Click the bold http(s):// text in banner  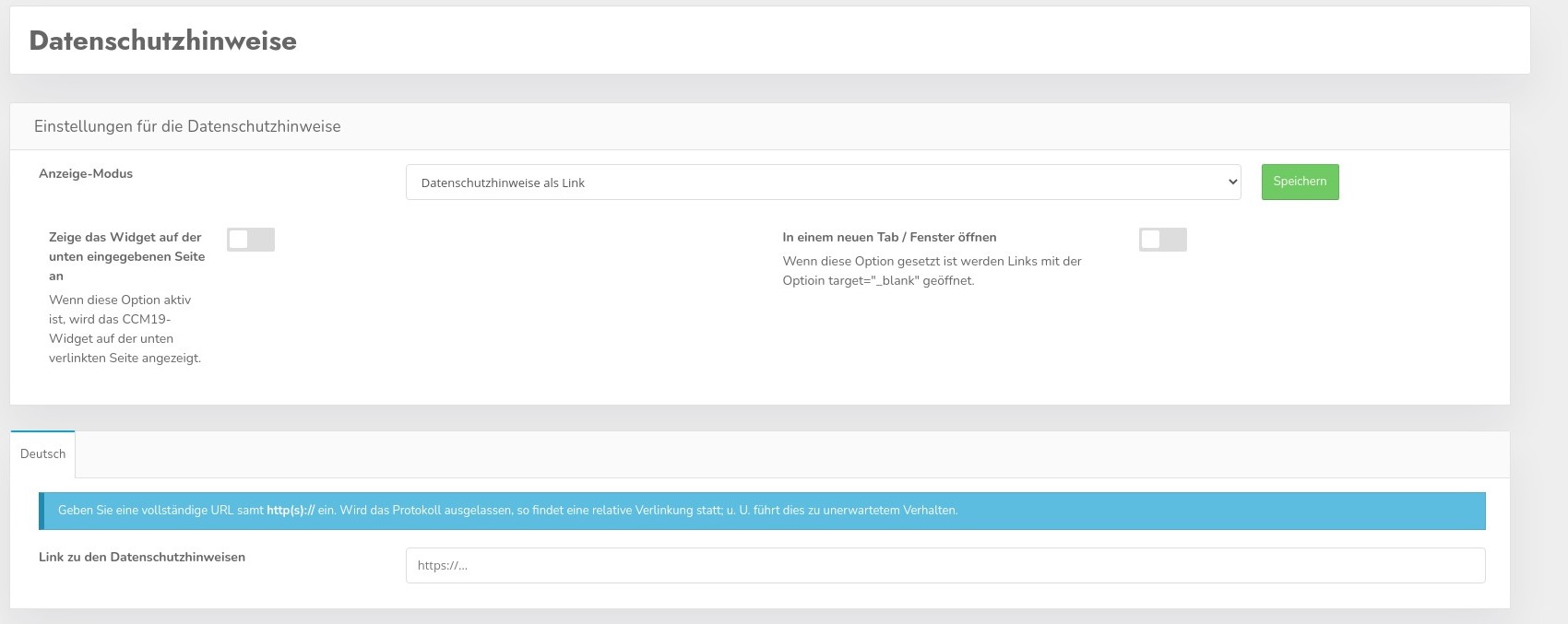click(291, 511)
